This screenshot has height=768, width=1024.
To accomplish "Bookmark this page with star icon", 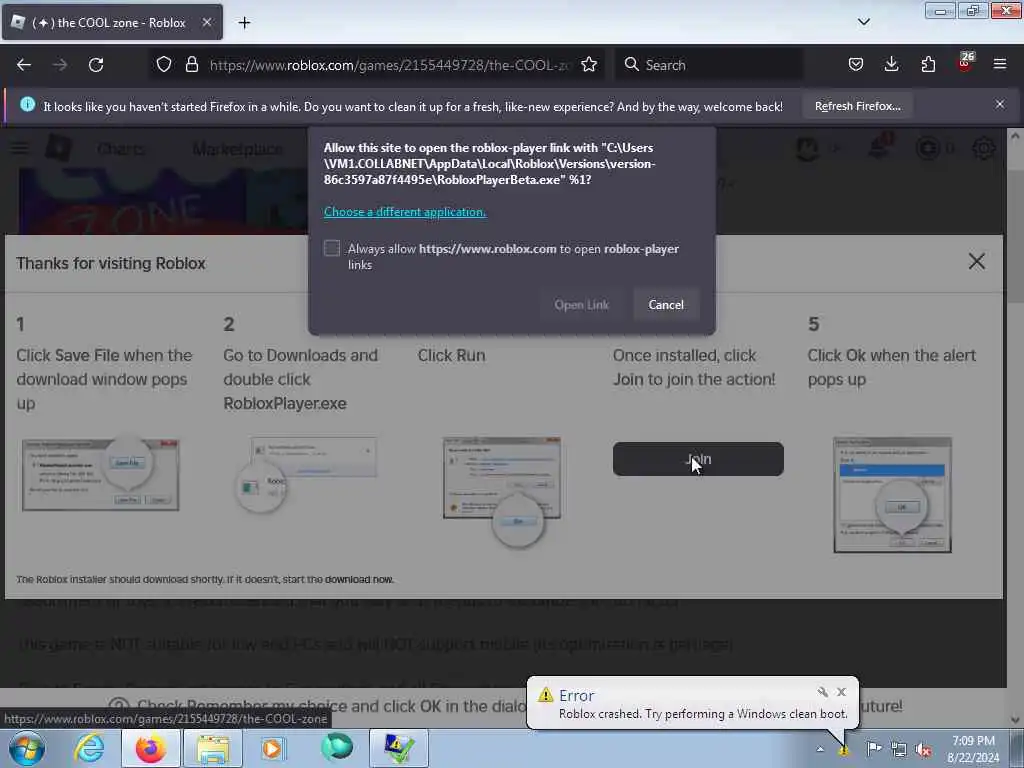I will point(588,65).
